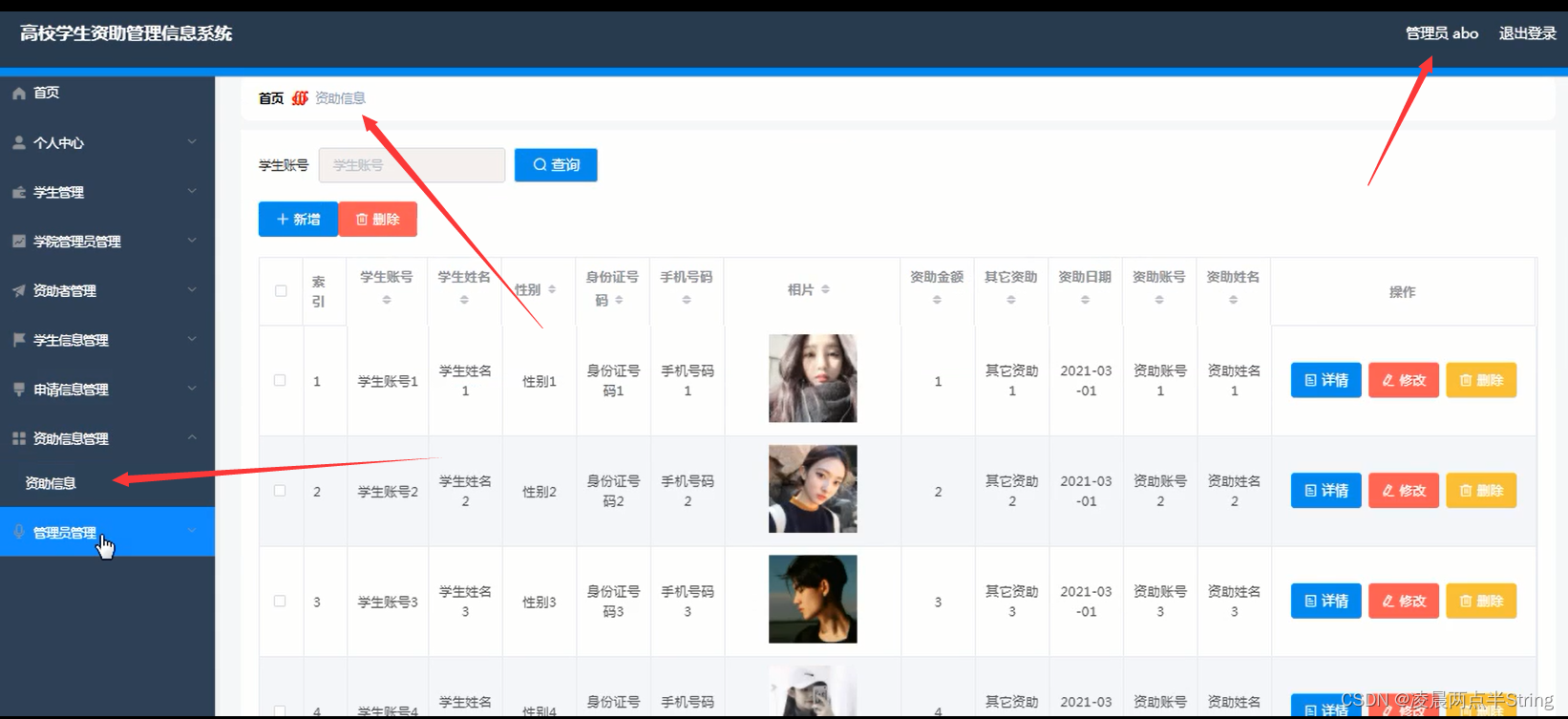Screen dimensions: 1568x719
Task: Expand the 资助者管理 menu chevron
Action: tap(192, 290)
